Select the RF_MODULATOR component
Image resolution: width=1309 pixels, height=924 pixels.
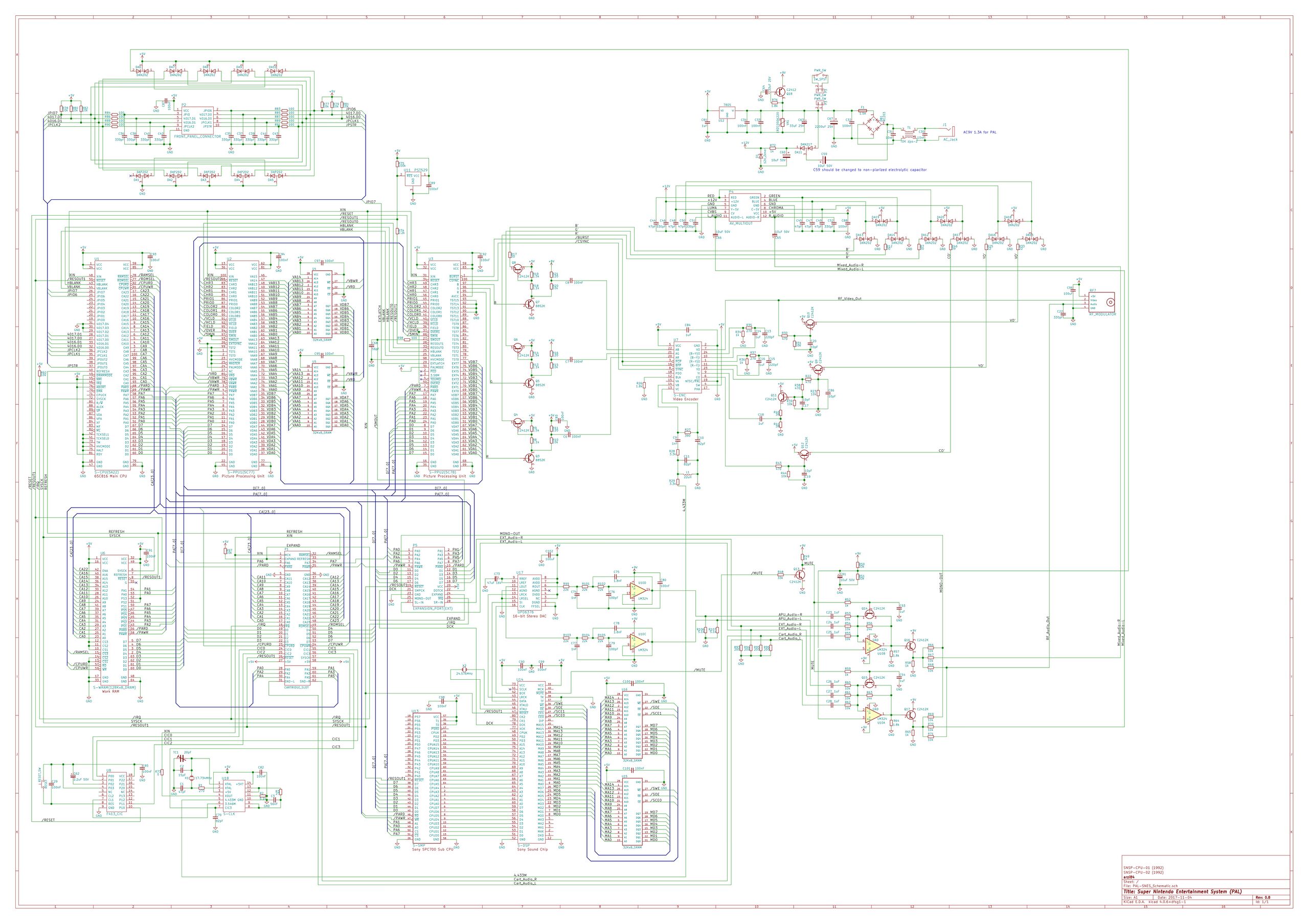click(x=1101, y=301)
